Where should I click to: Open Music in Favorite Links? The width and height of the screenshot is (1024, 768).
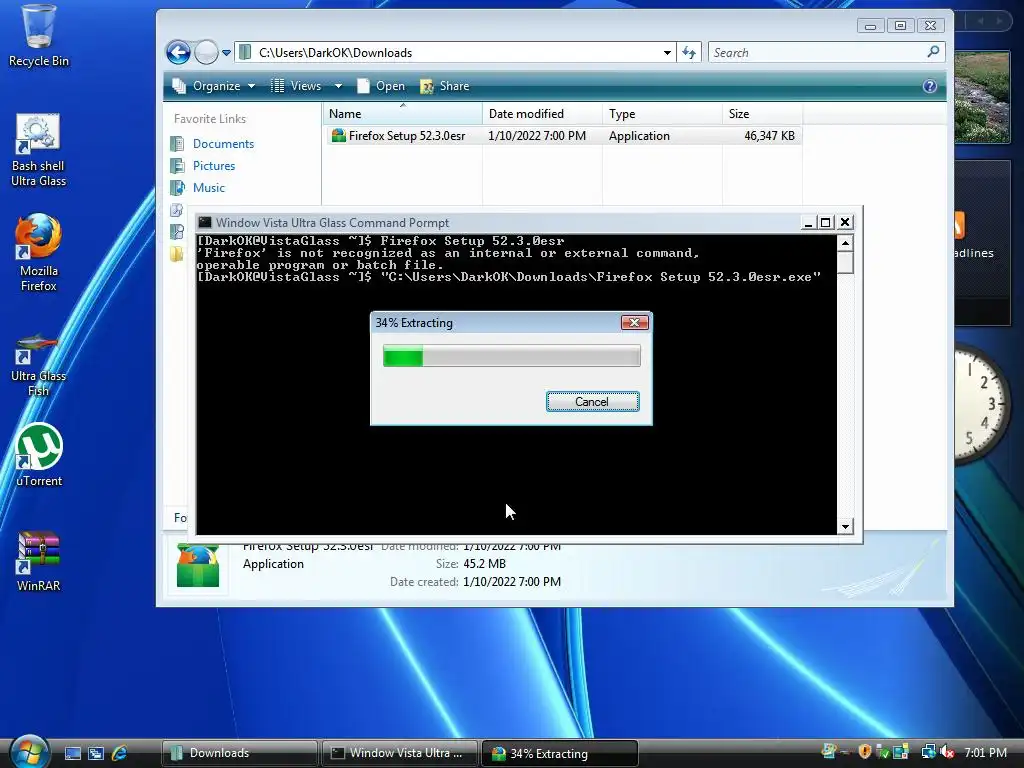[208, 188]
